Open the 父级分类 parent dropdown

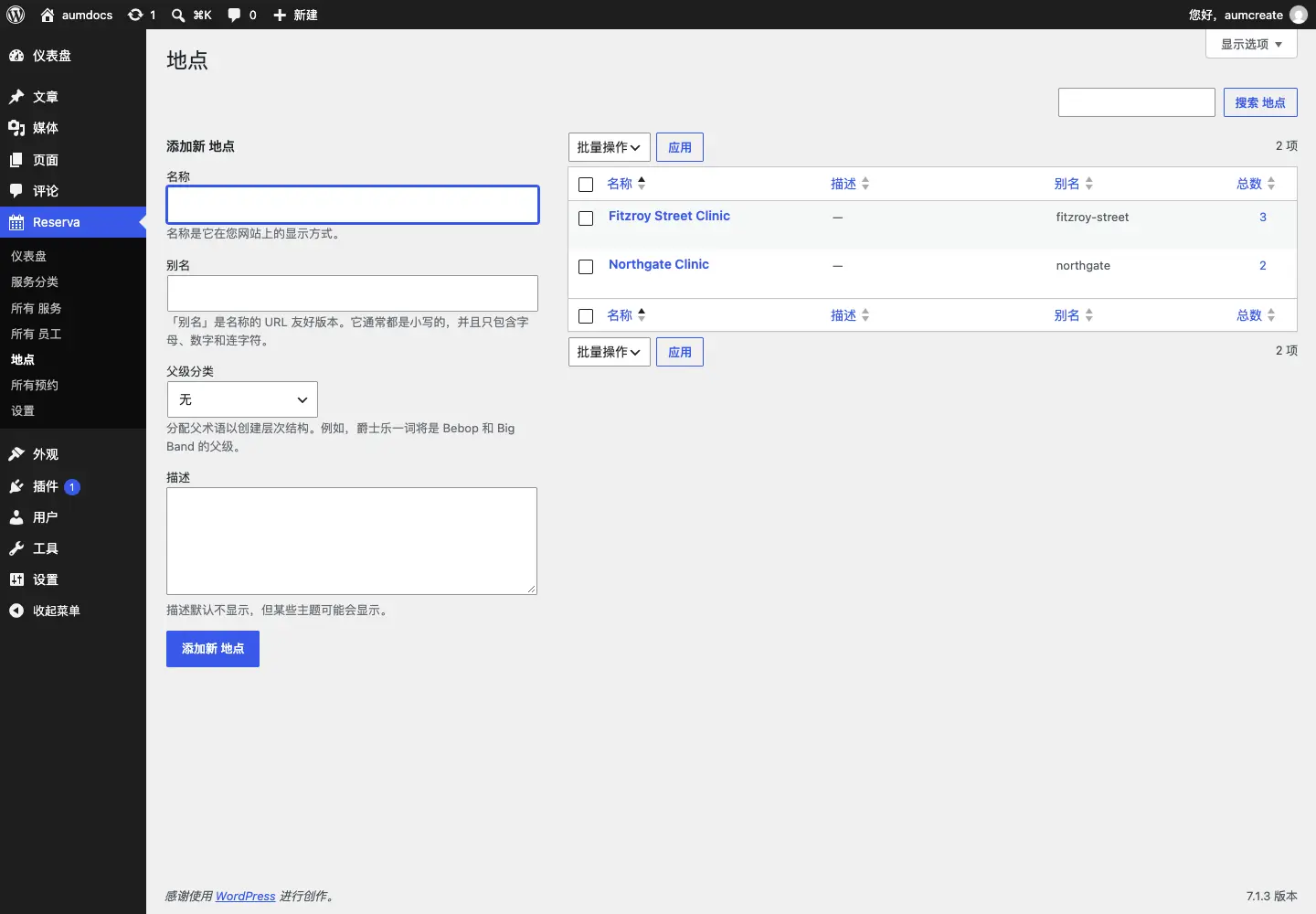(x=242, y=399)
